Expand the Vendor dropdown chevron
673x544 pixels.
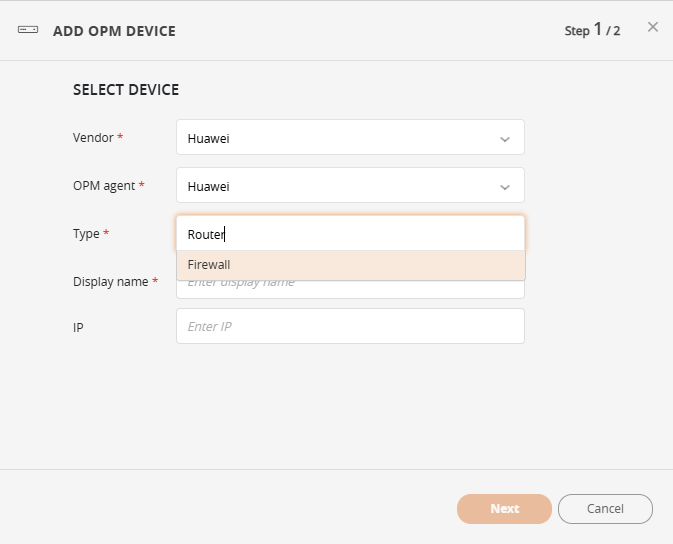click(505, 139)
